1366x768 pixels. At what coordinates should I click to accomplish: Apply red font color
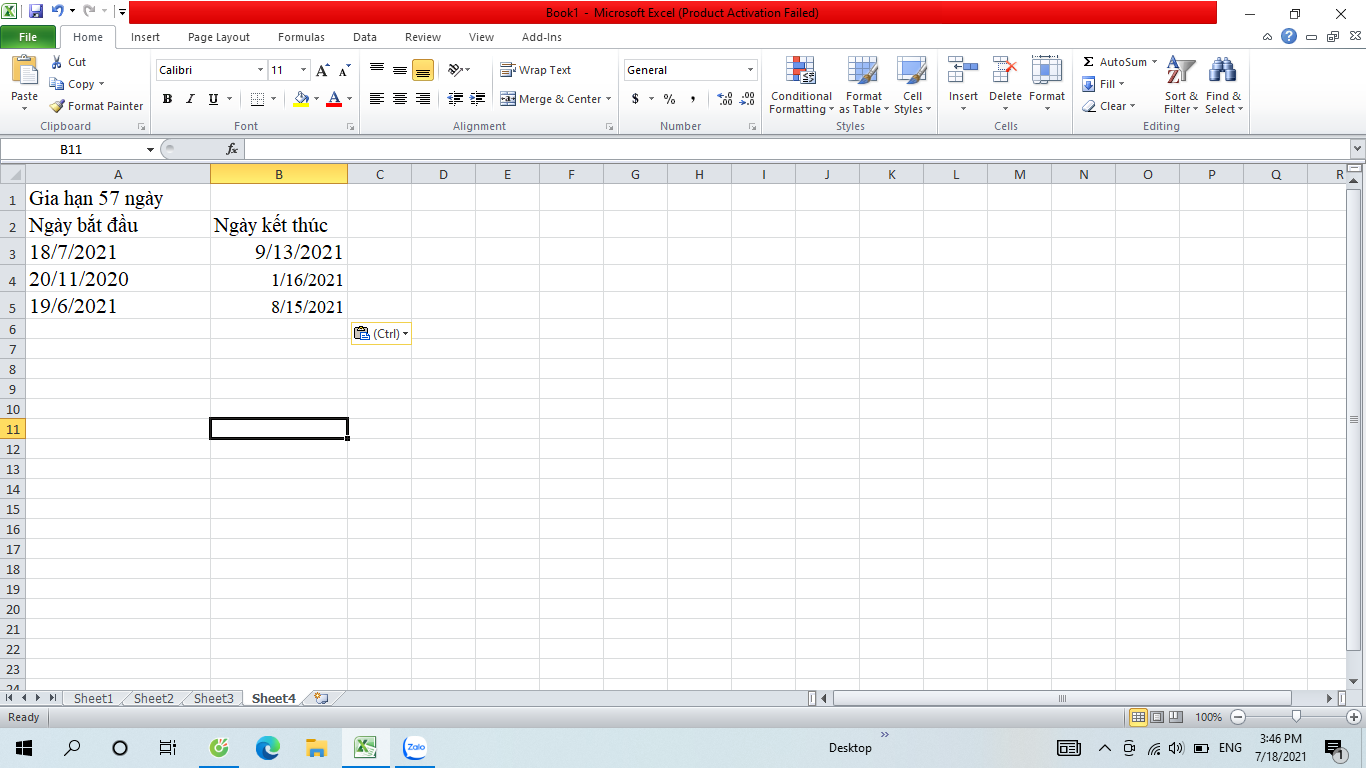334,99
